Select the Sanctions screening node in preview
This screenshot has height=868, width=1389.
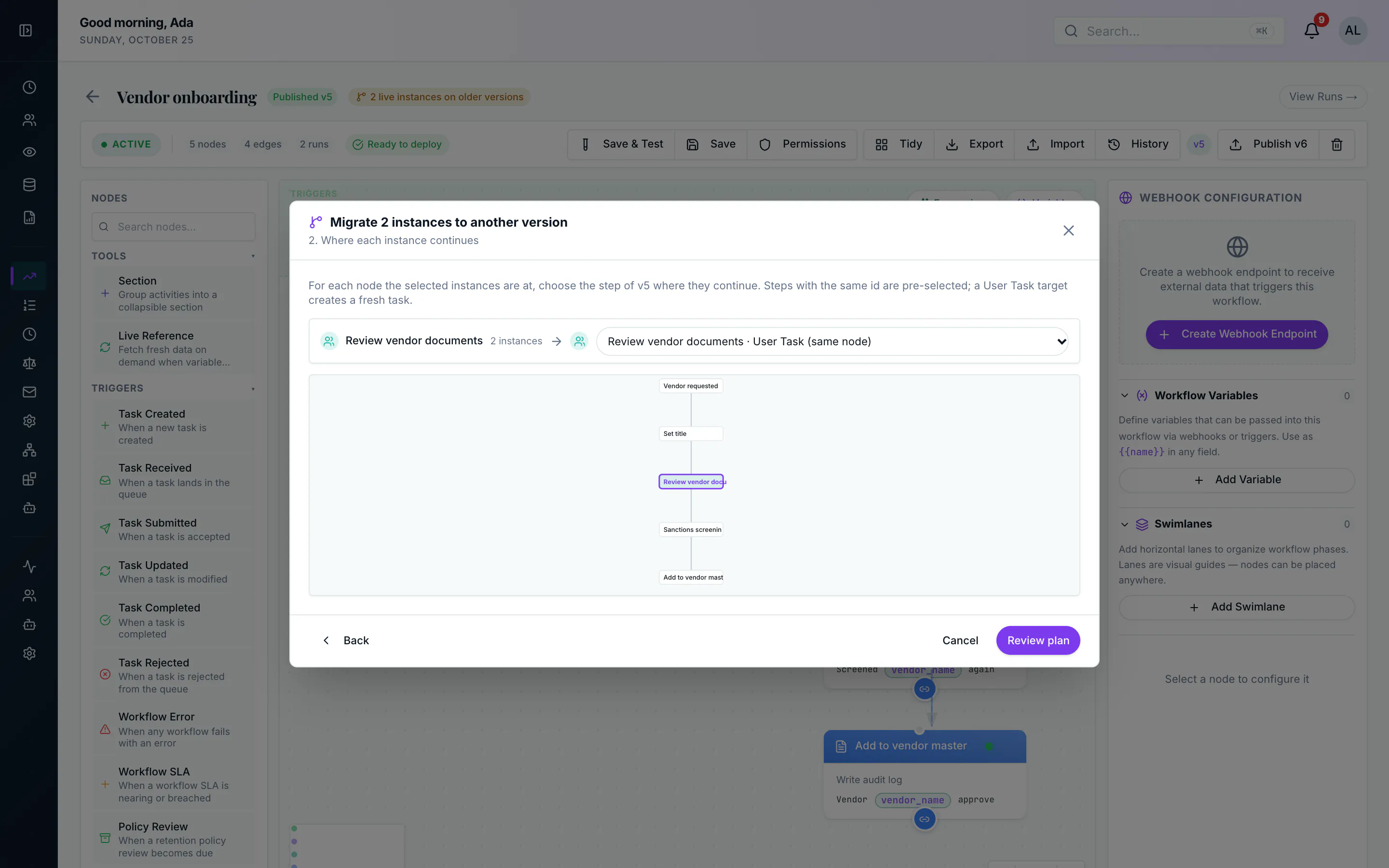coord(691,529)
